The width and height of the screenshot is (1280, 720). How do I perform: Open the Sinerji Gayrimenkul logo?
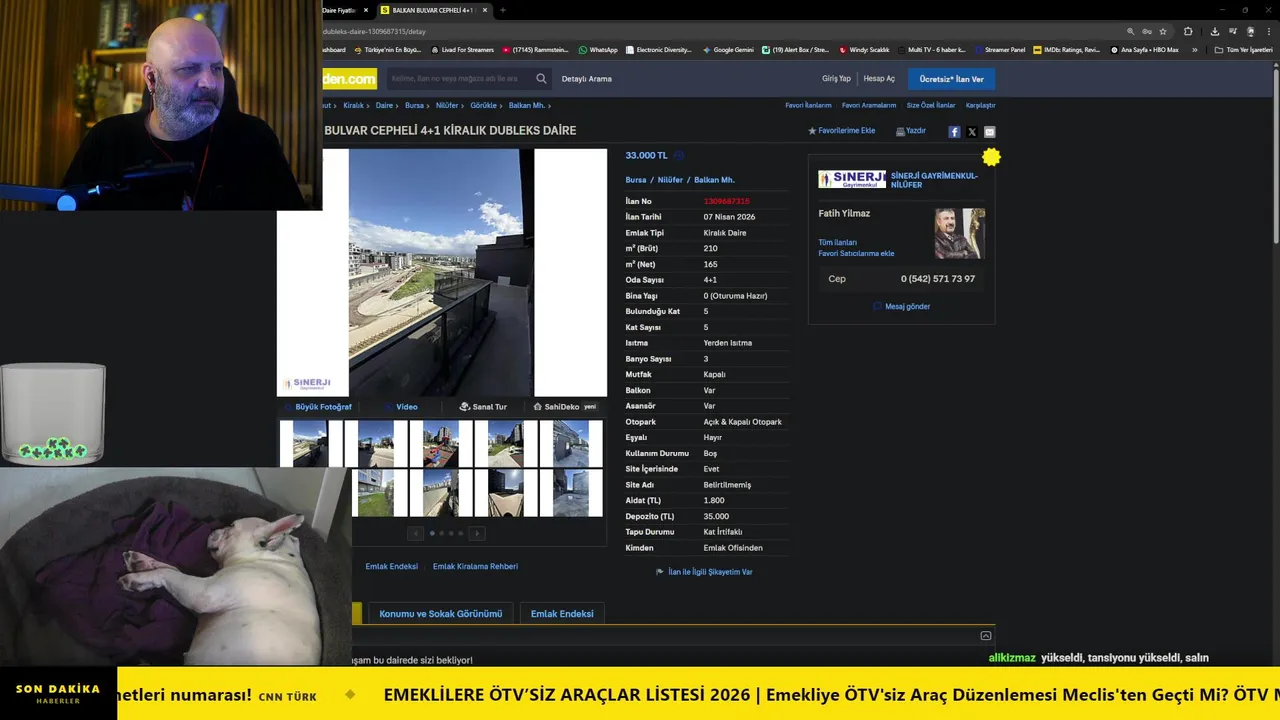[x=852, y=179]
